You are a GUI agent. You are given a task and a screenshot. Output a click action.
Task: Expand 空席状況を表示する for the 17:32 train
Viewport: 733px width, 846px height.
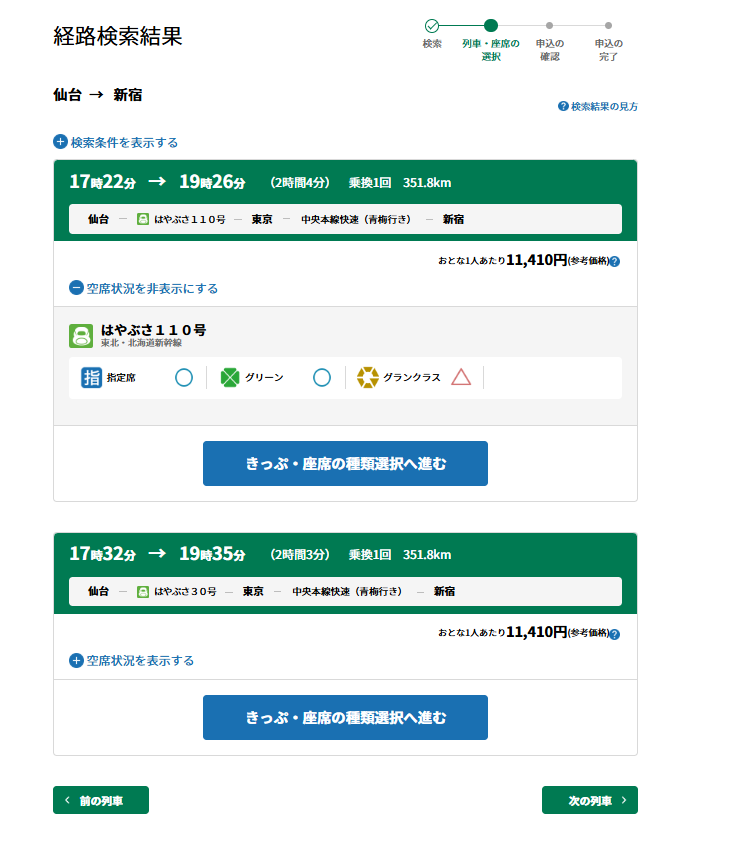coord(131,660)
